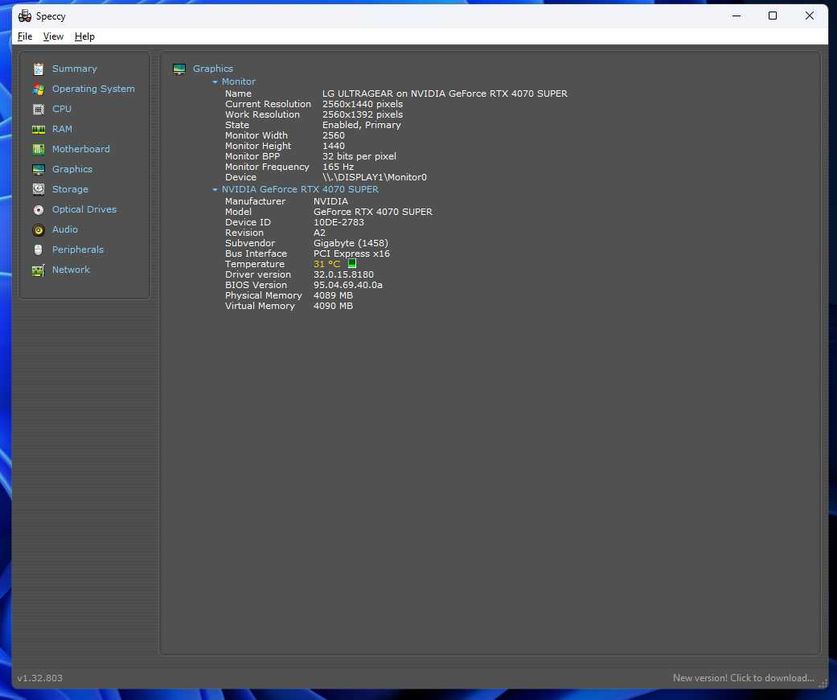Click the Speccy app icon in title bar
Viewport: 837px width, 700px height.
25,16
